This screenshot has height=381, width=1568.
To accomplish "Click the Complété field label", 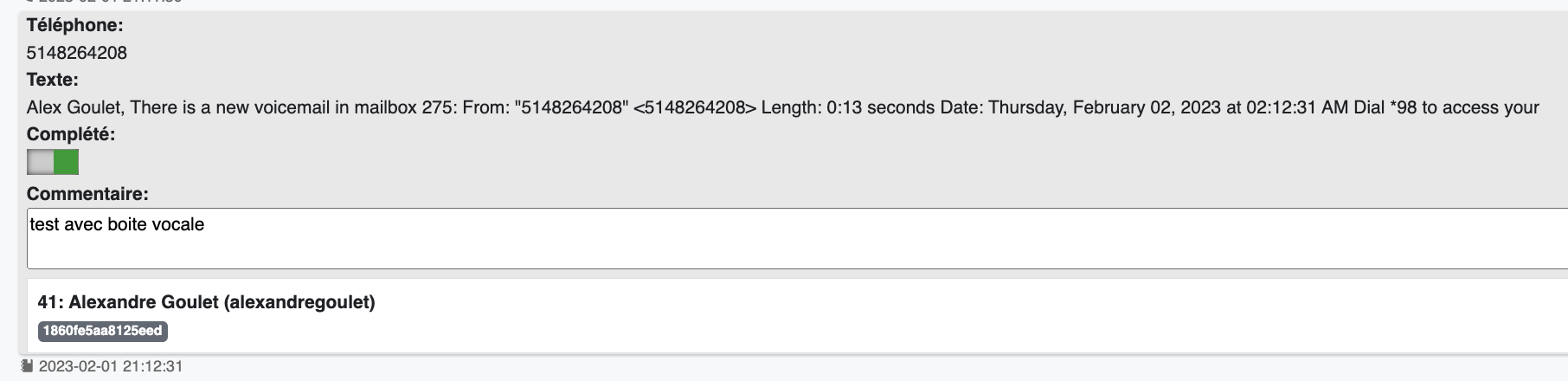I will 71,134.
